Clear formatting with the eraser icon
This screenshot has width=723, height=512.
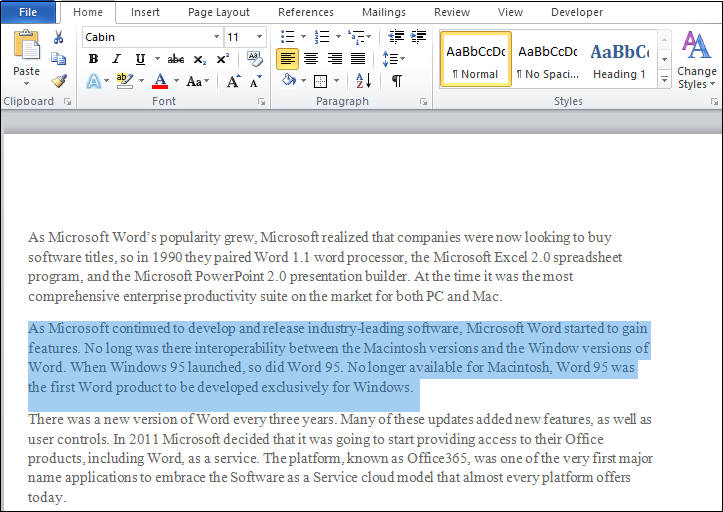[255, 59]
